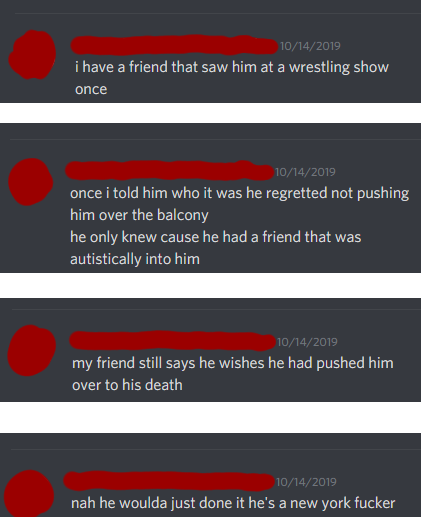The height and width of the screenshot is (517, 421).
Task: Click line 'he only knew cause he had a friend'
Action: click(185, 237)
